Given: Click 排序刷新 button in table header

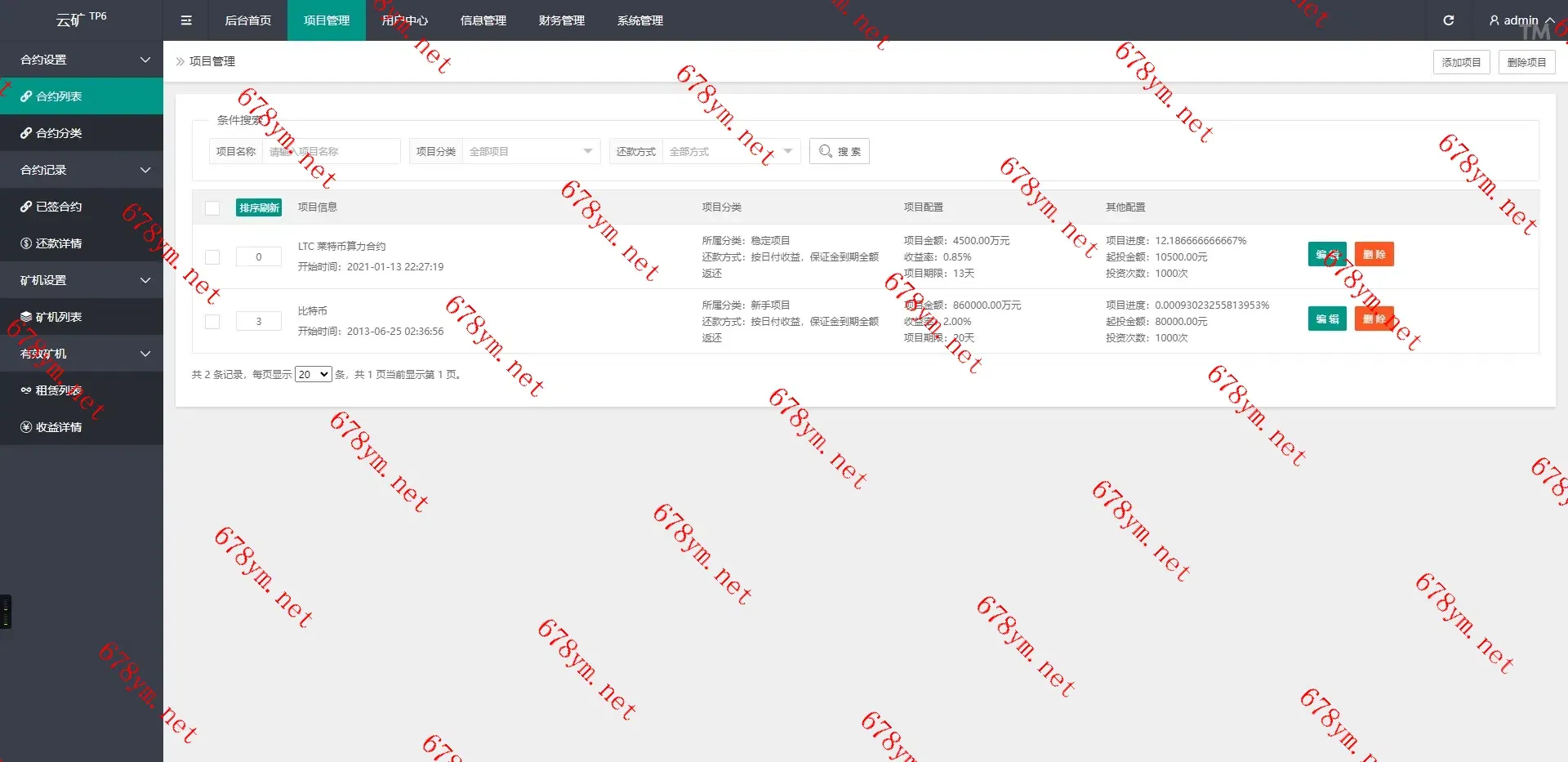Looking at the screenshot, I should point(259,207).
